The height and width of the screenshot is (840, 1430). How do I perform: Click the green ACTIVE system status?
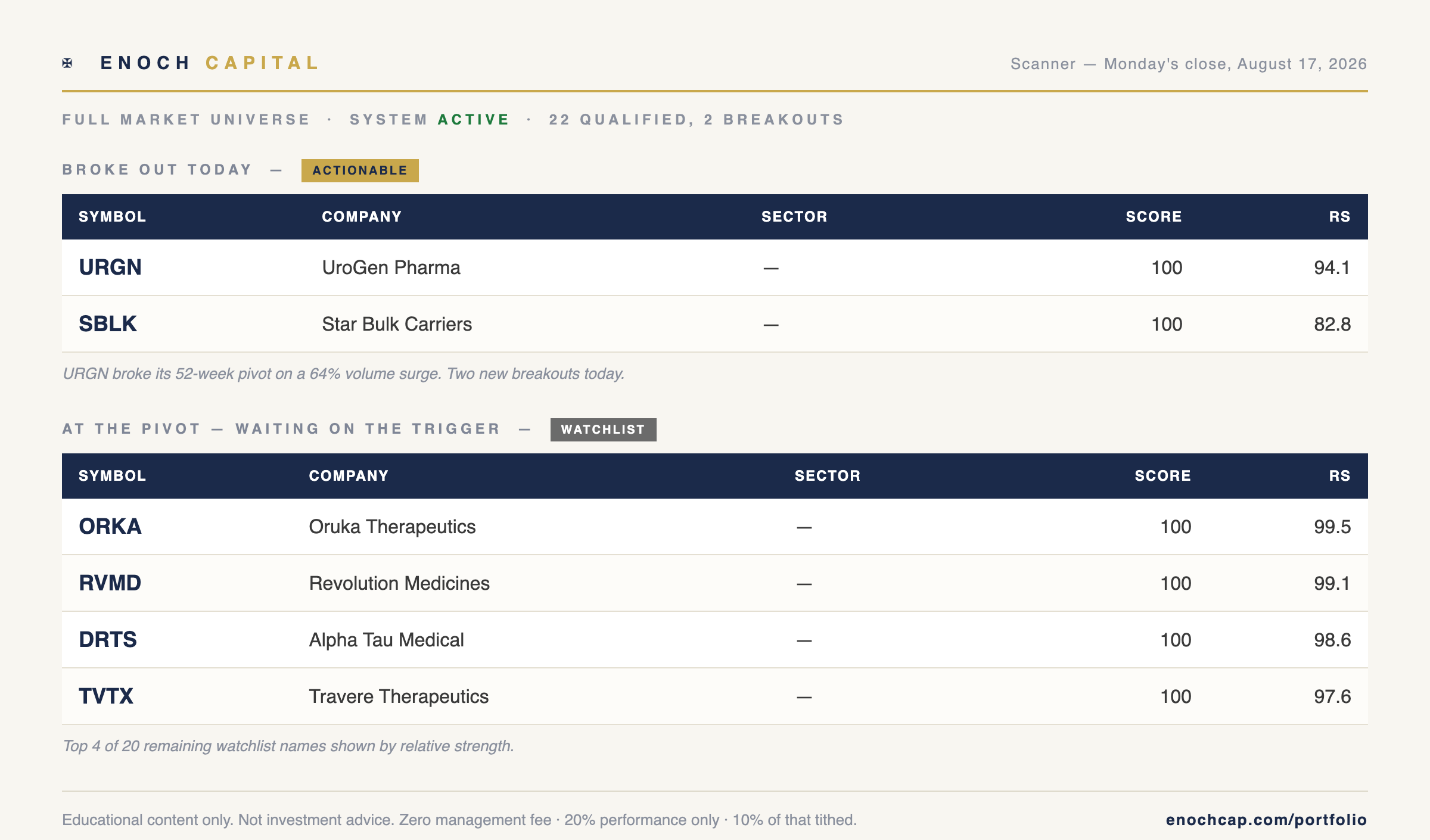tap(474, 120)
